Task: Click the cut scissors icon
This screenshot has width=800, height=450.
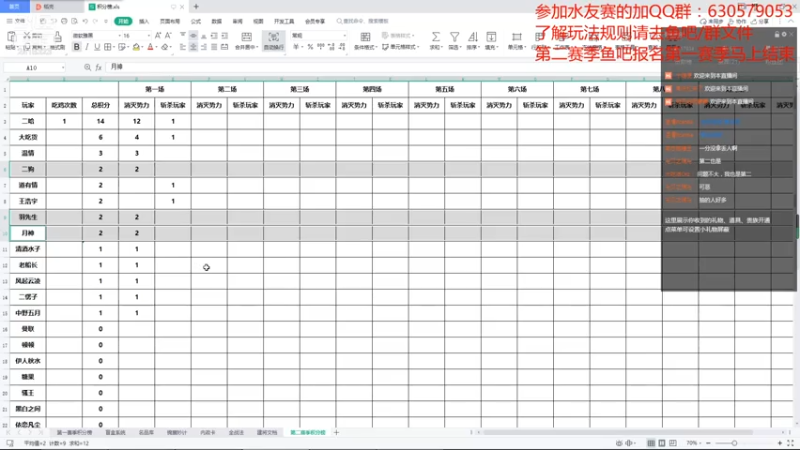Action: (27, 36)
